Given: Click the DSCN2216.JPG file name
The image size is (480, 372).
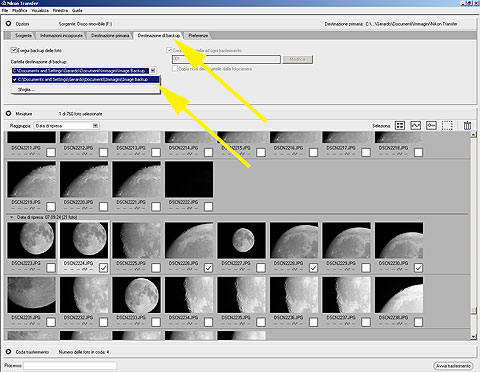Looking at the screenshot, I should pos(289,148).
